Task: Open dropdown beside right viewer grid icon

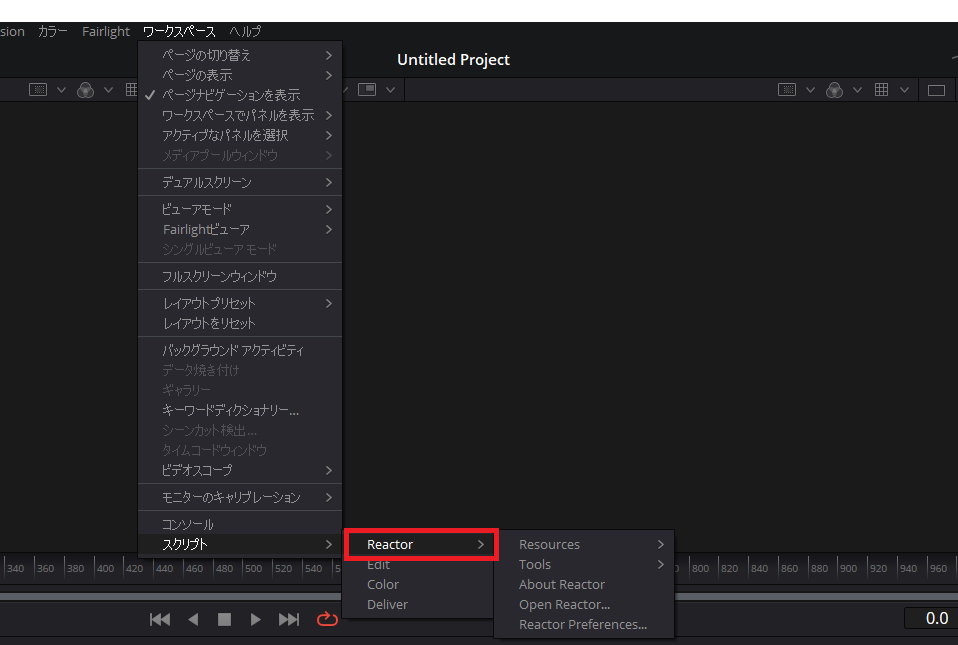Action: point(904,90)
